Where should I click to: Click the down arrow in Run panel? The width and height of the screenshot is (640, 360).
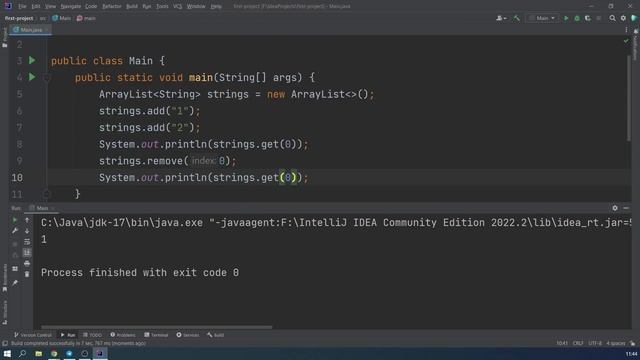(x=27, y=231)
